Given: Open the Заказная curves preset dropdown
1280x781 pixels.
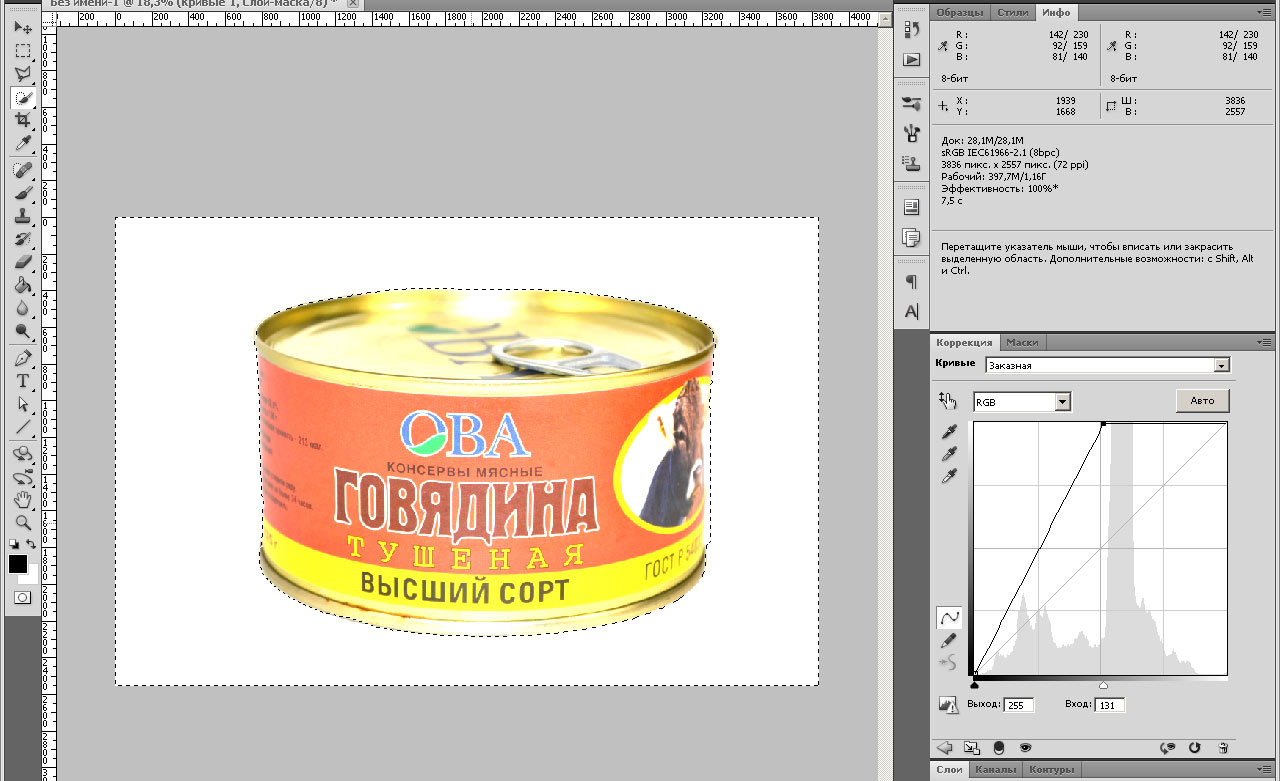Looking at the screenshot, I should (x=1108, y=365).
